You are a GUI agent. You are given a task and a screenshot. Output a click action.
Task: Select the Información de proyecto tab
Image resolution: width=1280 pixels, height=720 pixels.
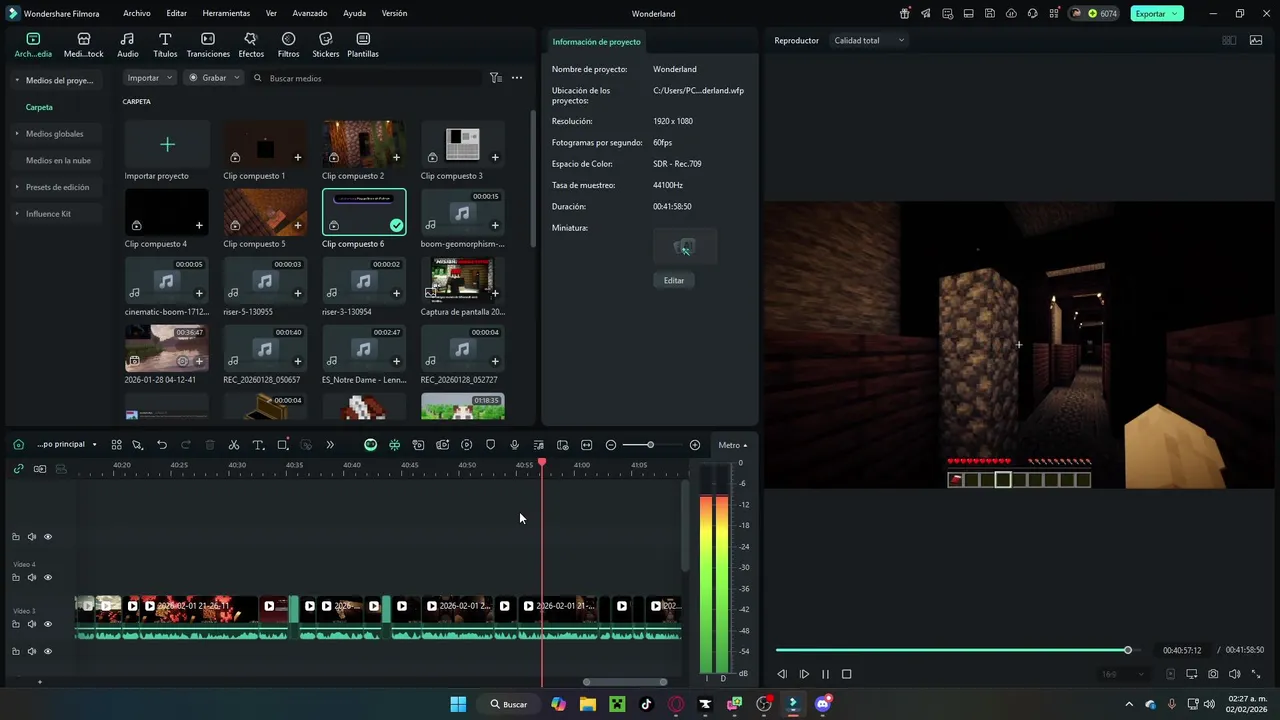tap(596, 41)
